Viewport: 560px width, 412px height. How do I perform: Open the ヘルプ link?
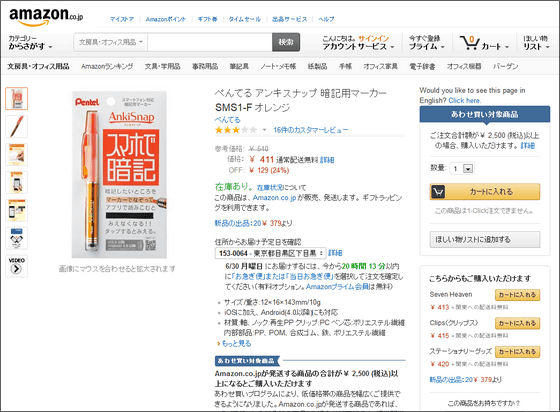click(x=326, y=19)
